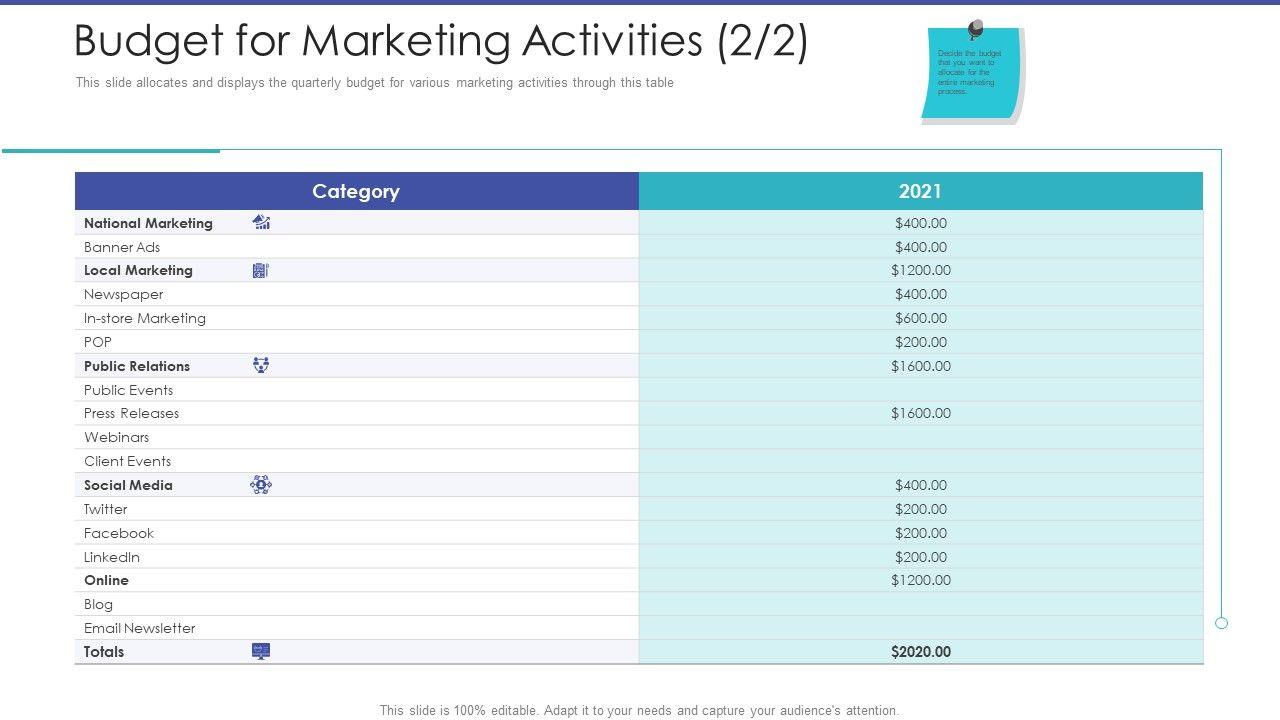This screenshot has width=1280, height=720.
Task: Select the empty Webinars budget cell
Action: click(920, 437)
